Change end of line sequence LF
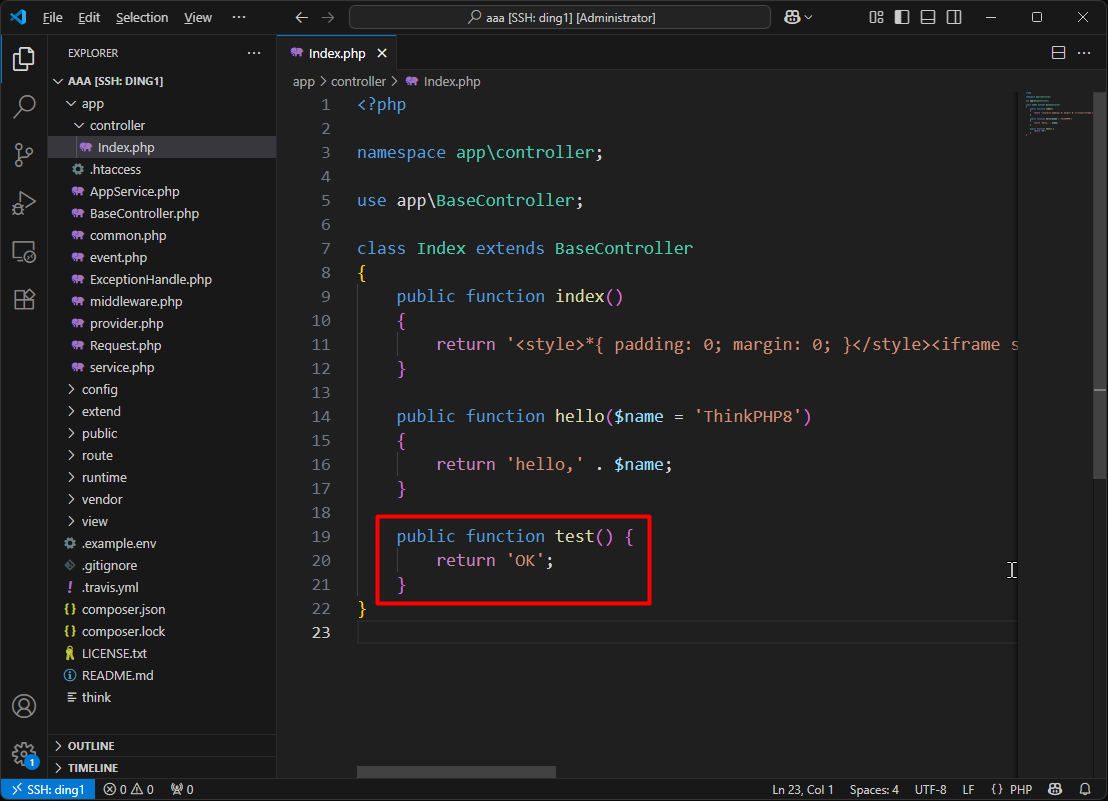The height and width of the screenshot is (801, 1108). [x=968, y=790]
